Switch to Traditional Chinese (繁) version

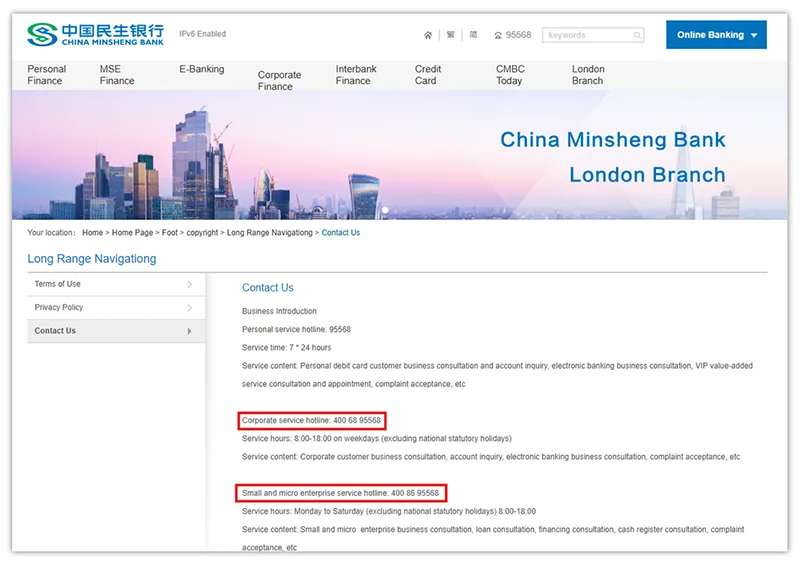pyautogui.click(x=451, y=35)
